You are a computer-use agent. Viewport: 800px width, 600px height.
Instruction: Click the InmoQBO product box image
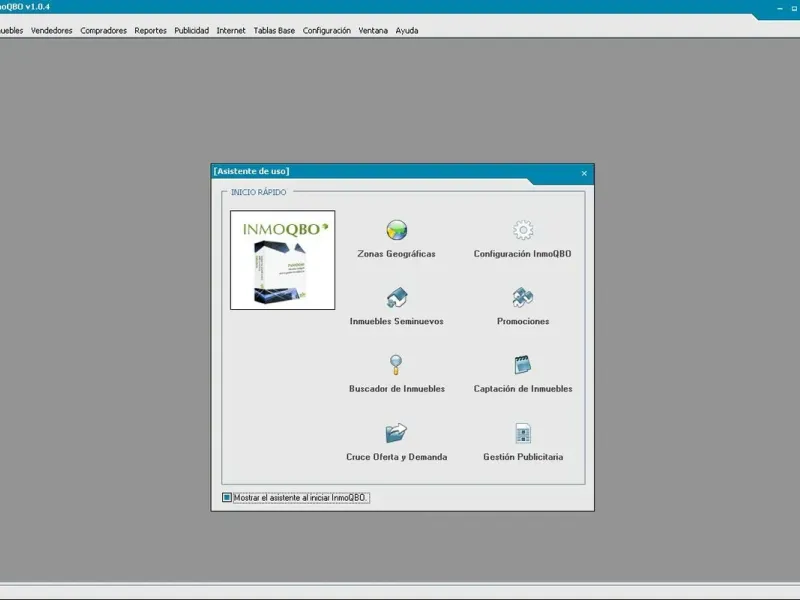(x=283, y=260)
